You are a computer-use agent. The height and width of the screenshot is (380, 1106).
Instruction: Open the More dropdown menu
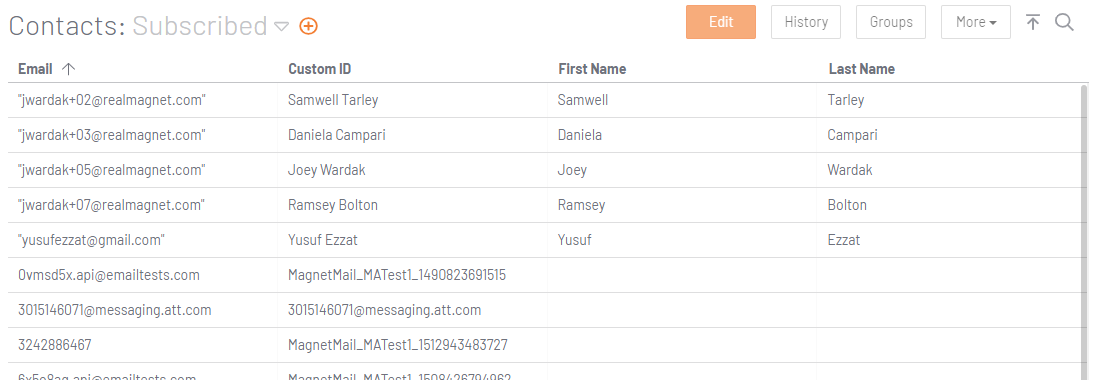pyautogui.click(x=976, y=22)
